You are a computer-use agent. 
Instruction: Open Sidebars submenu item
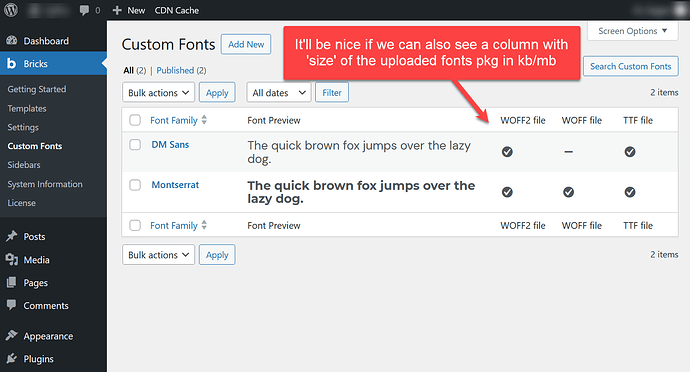[x=24, y=165]
